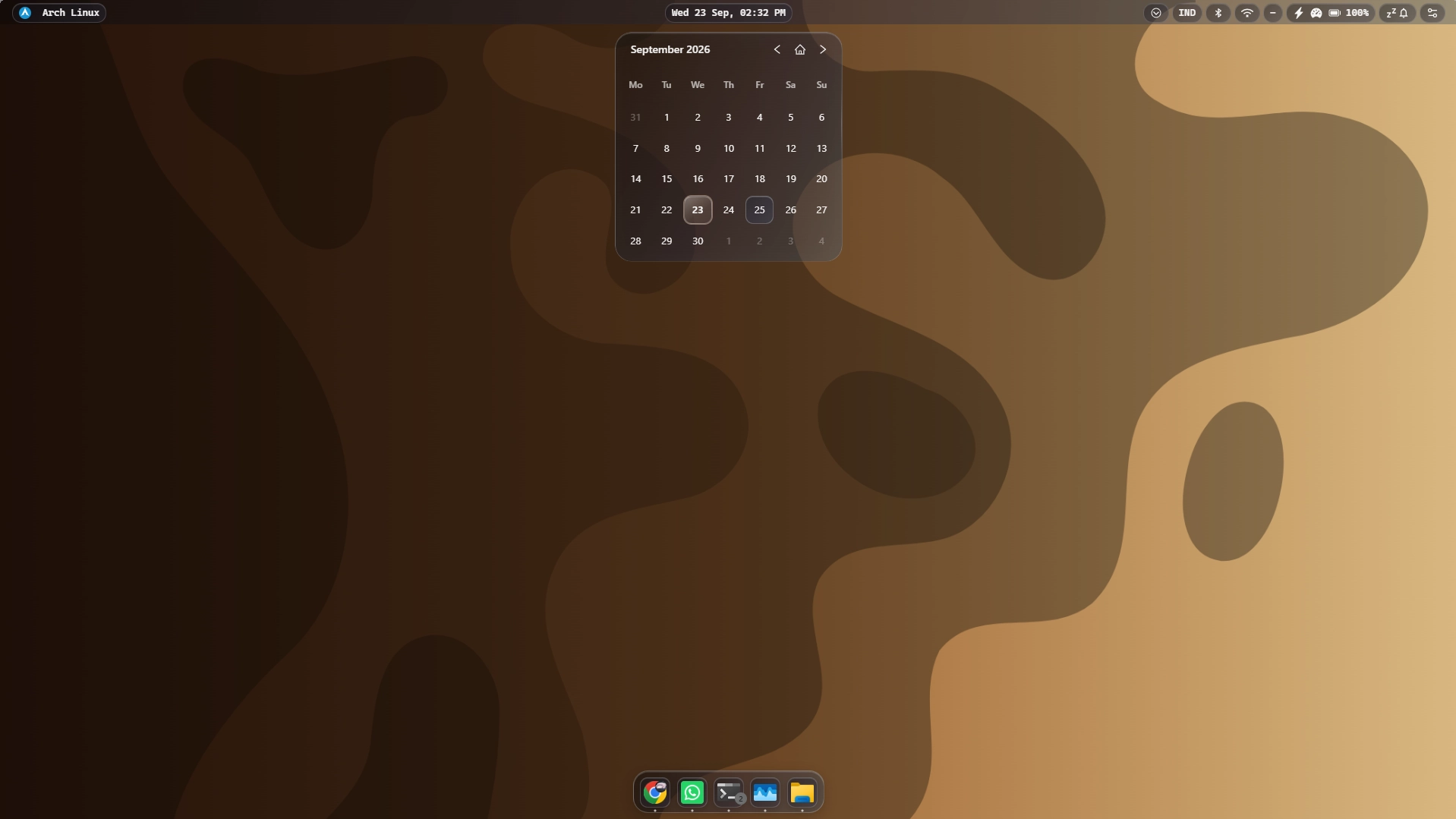This screenshot has width=1456, height=819.
Task: Select day 30 in the calendar
Action: pyautogui.click(x=698, y=241)
